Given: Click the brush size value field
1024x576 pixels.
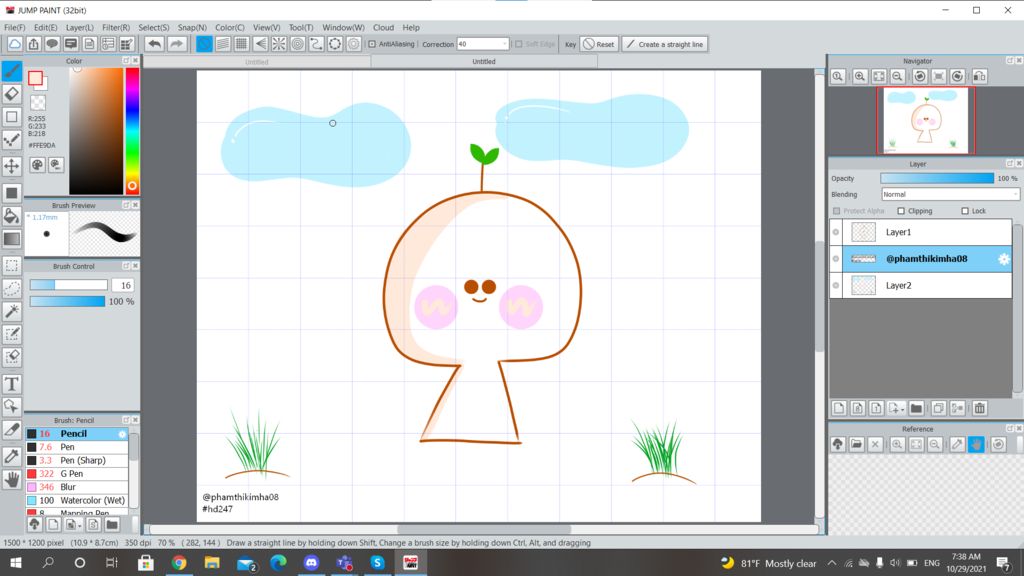Looking at the screenshot, I should point(123,285).
